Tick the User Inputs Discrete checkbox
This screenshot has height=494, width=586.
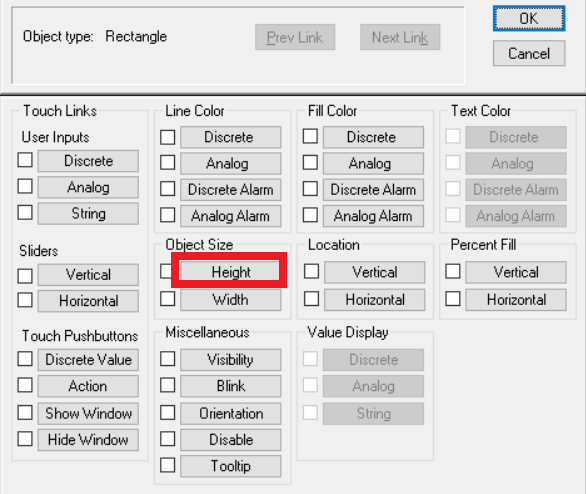[25, 160]
